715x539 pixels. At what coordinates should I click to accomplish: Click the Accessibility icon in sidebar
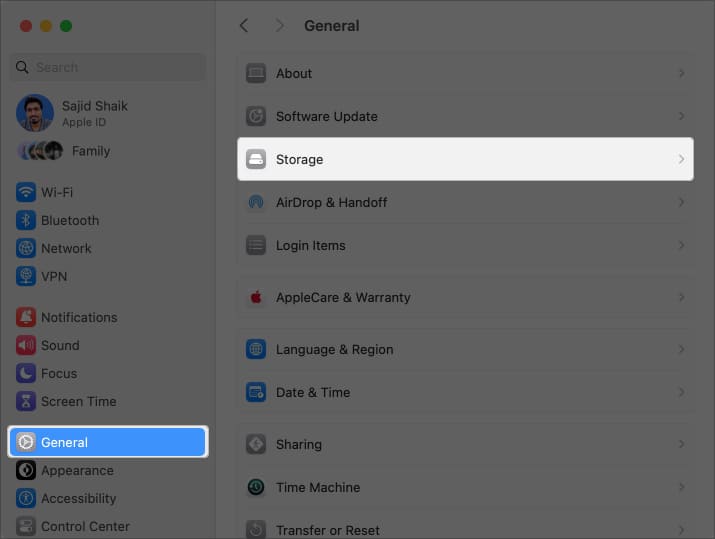click(26, 498)
